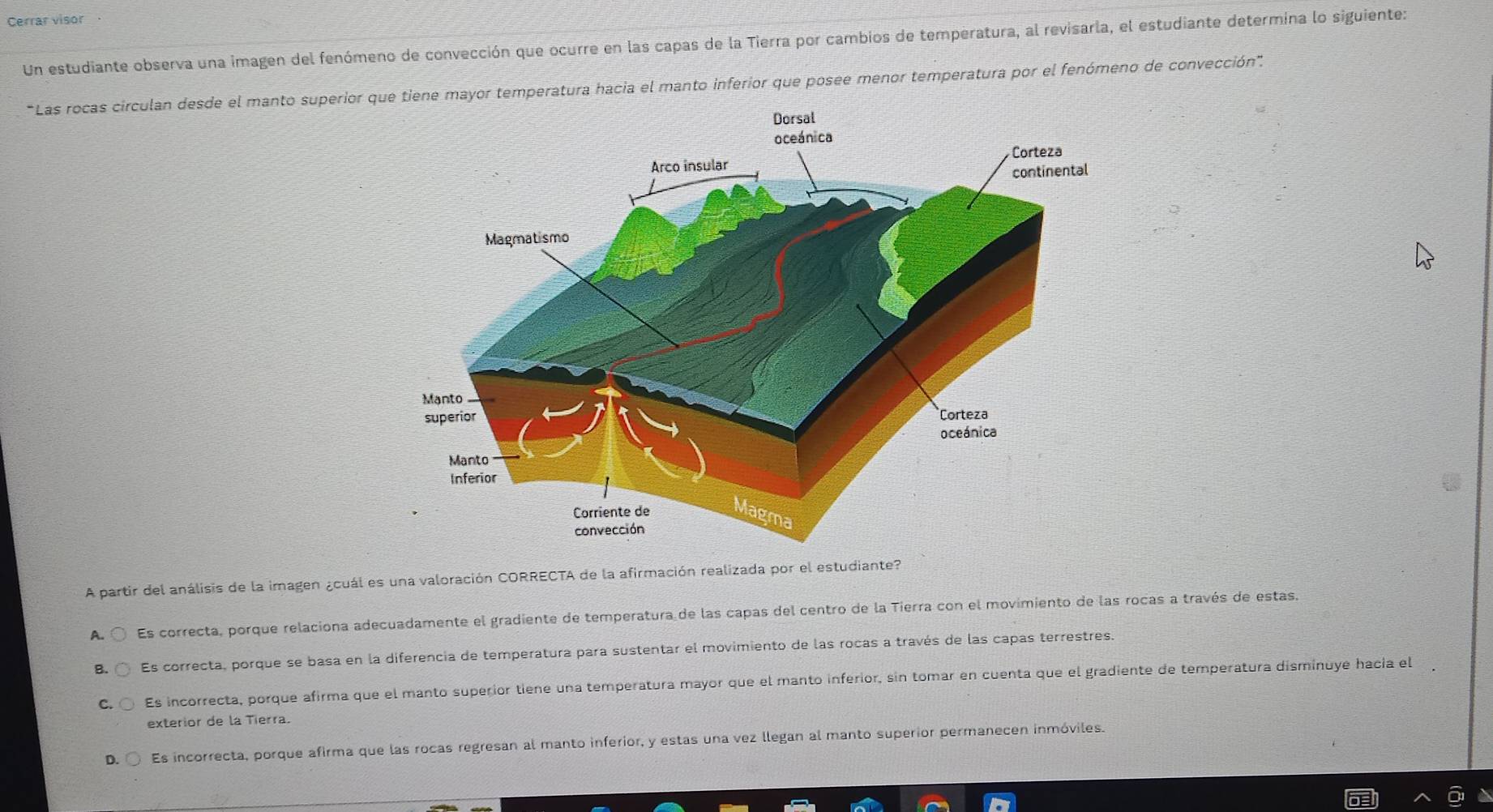This screenshot has width=1493, height=812.
Task: Click the 'Corriente de convección' label in diagram
Action: (x=610, y=520)
